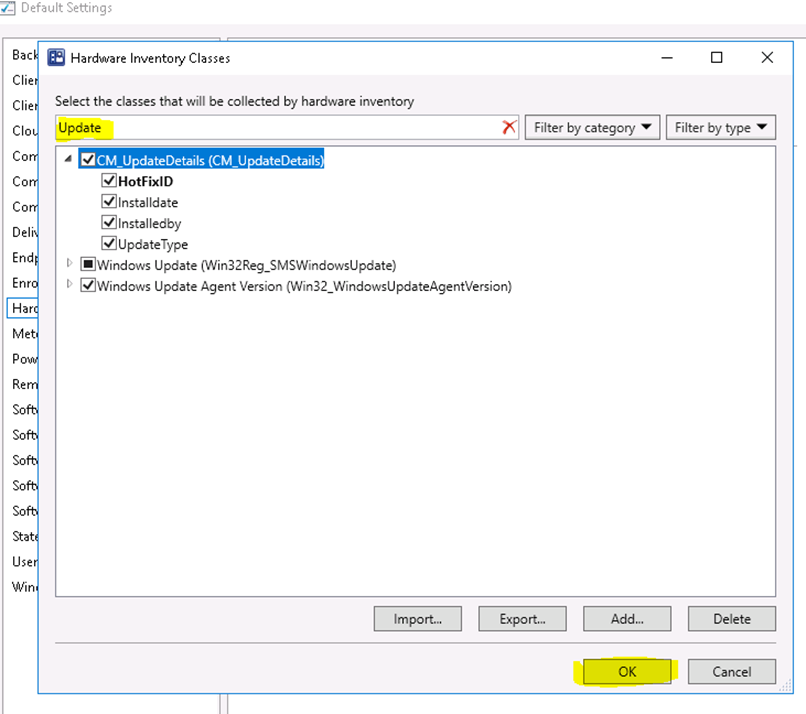The width and height of the screenshot is (806, 714).
Task: Open the Add... classes dialog
Action: click(627, 619)
